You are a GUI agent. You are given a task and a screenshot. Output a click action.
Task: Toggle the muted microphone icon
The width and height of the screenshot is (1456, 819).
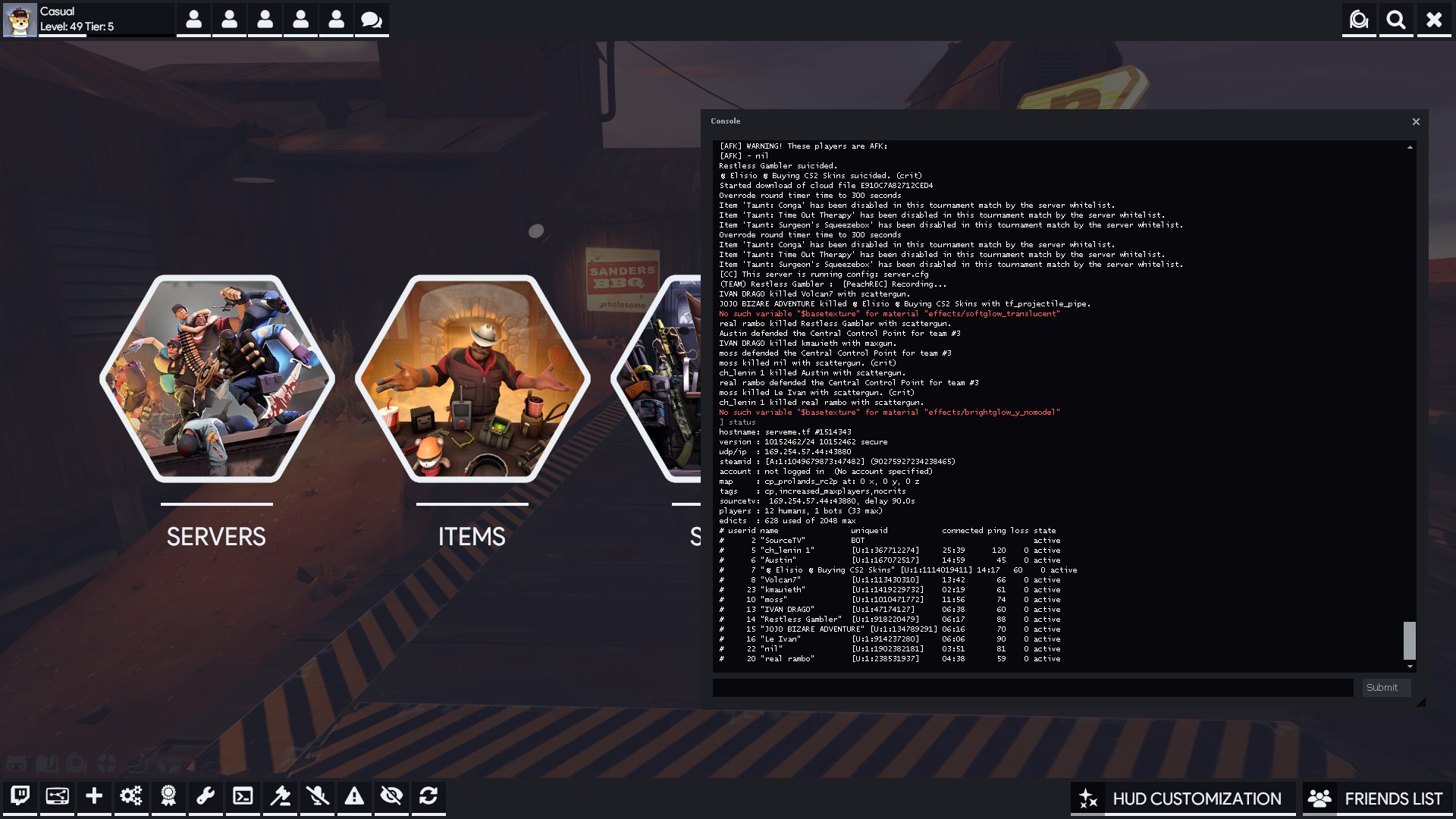tap(317, 796)
